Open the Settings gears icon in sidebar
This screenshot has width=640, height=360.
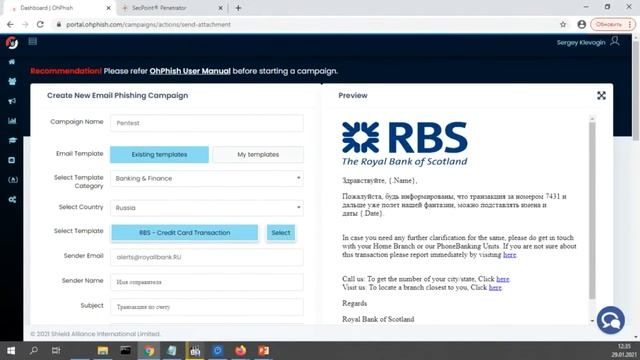pos(12,200)
